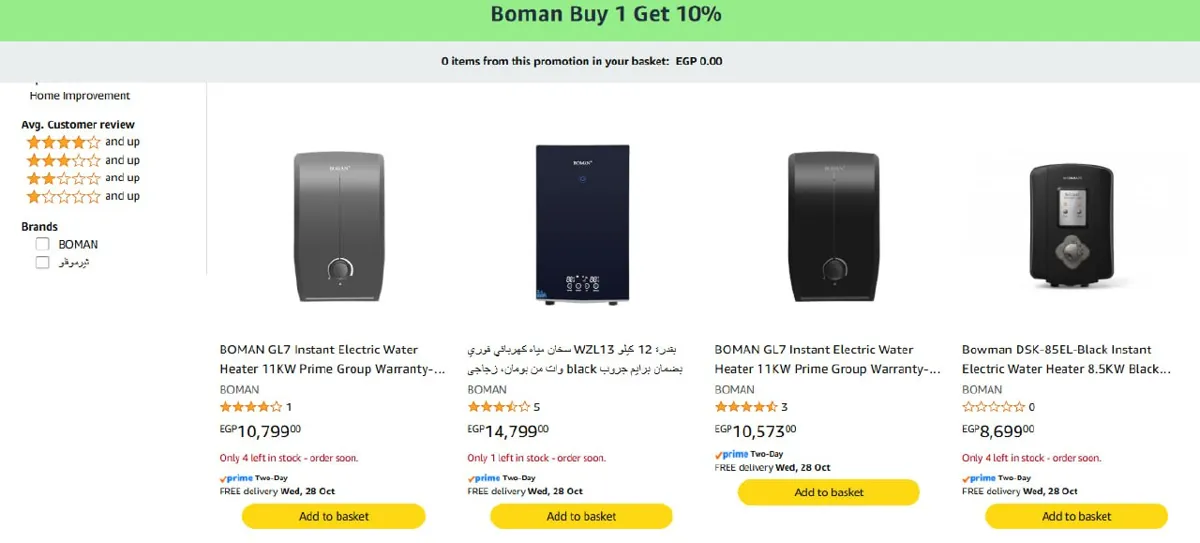Open star rating of first BOMAN GL7 heater
Viewport: 1200px width, 543px height.
251,407
